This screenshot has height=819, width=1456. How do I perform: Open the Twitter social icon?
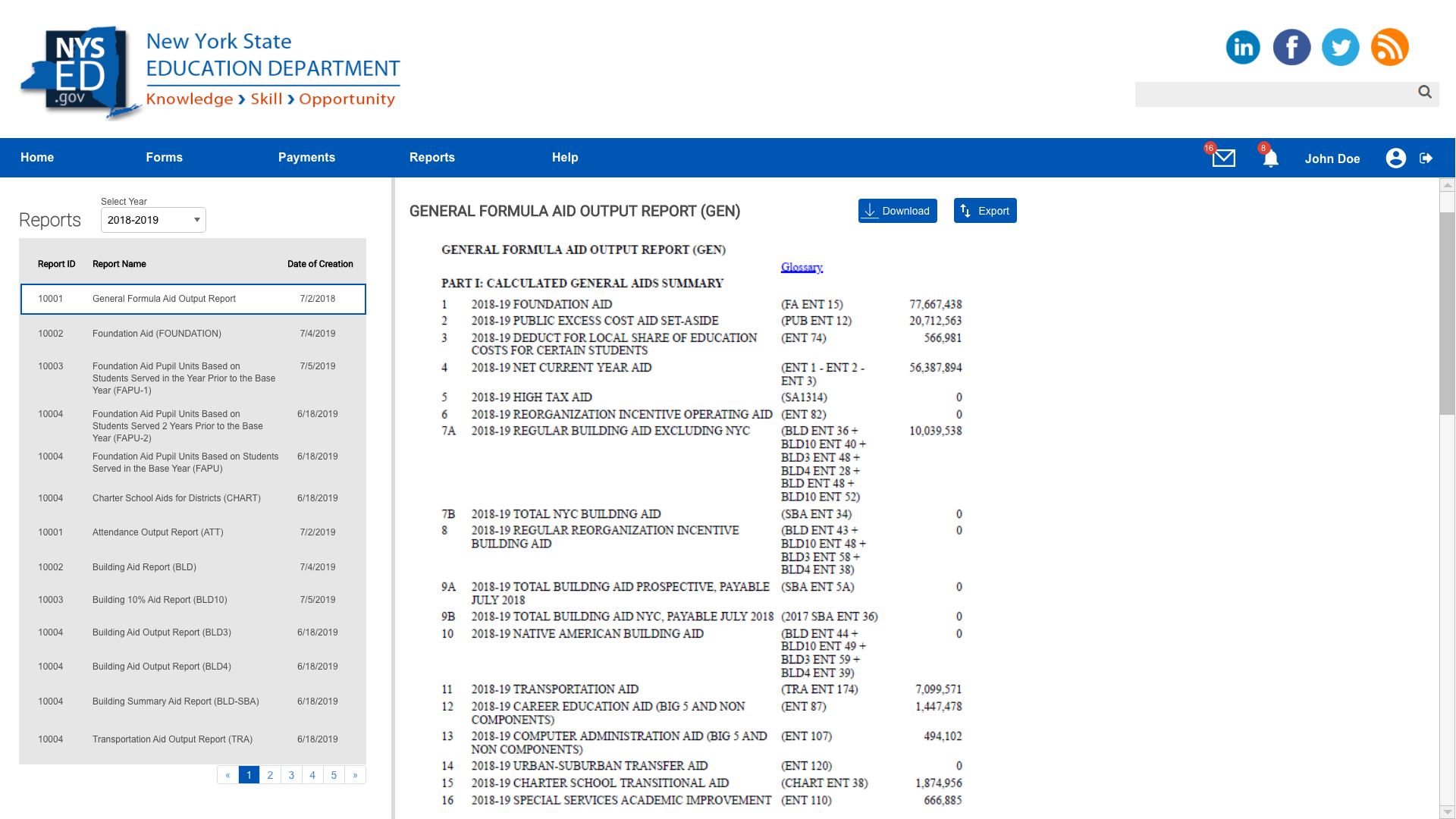click(1341, 47)
